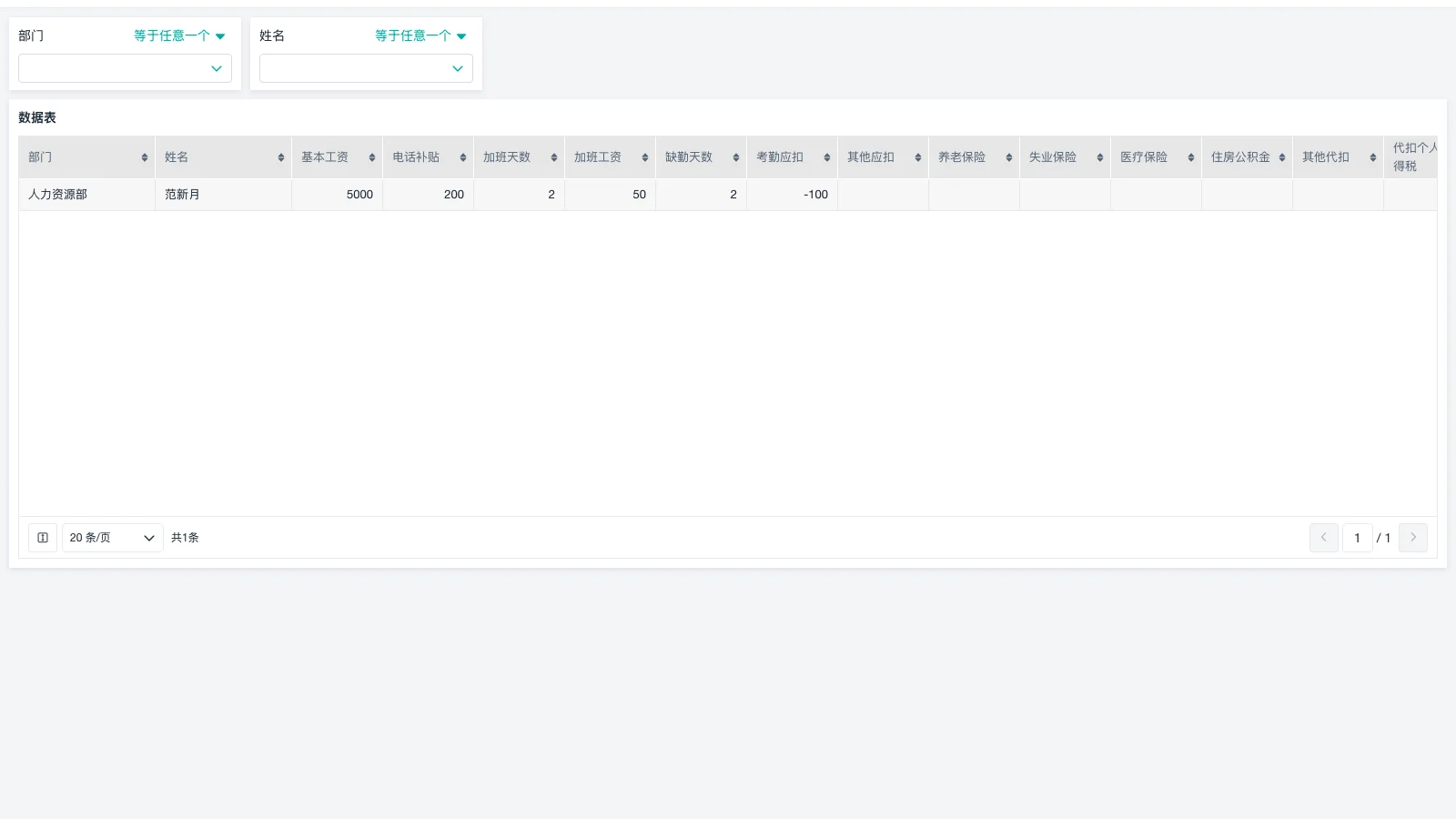Open column settings icon left of page size
1456x819 pixels.
coord(43,538)
